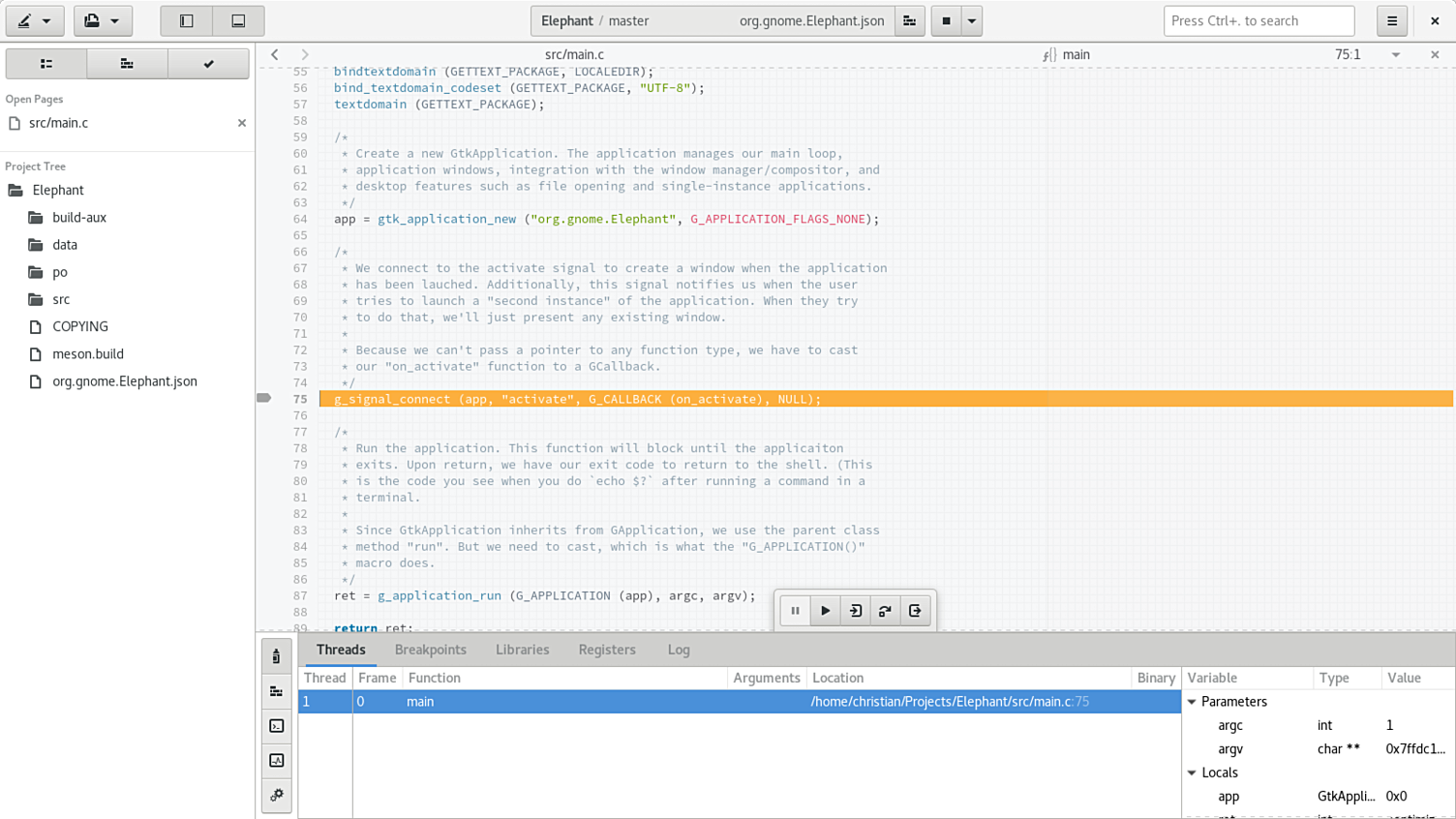This screenshot has width=1456, height=819.
Task: Stop the running program with stop button
Action: click(946, 20)
